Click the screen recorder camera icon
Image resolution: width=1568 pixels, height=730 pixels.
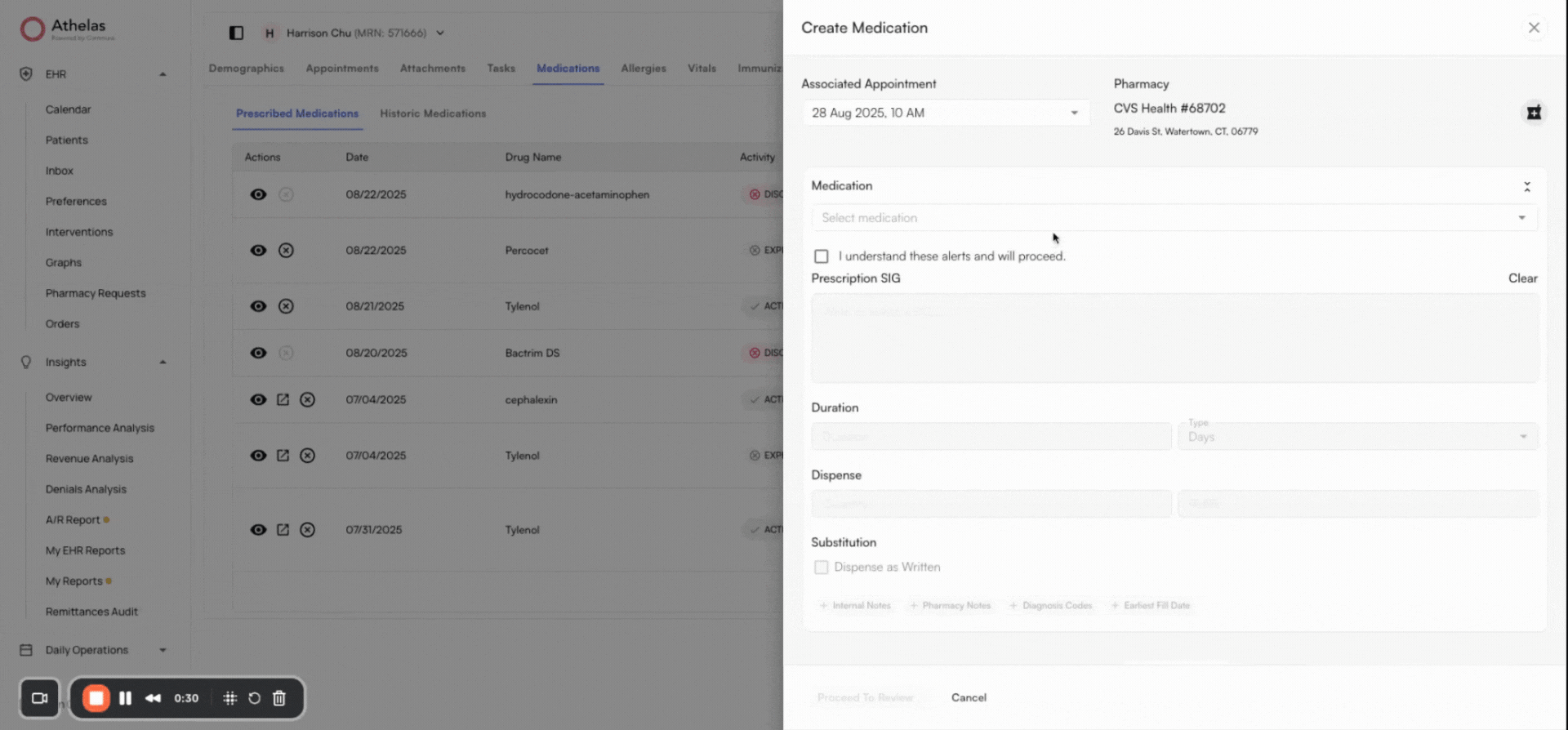point(39,698)
